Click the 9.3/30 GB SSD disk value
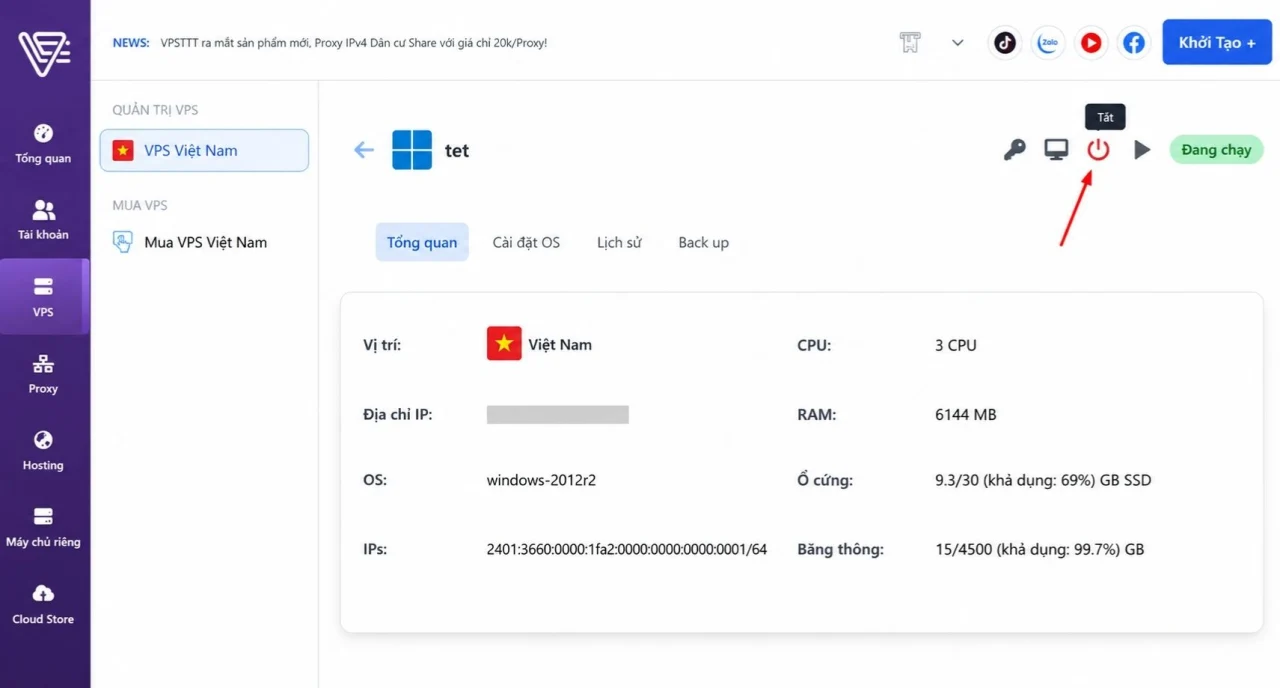This screenshot has width=1280, height=688. pos(1043,480)
